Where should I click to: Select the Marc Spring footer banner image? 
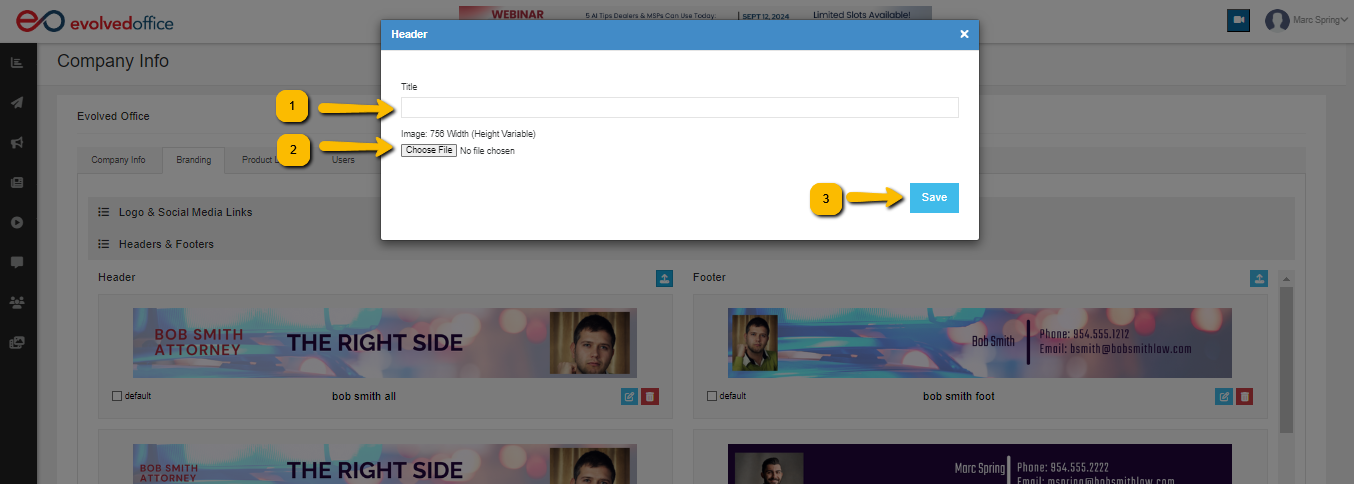[980, 464]
